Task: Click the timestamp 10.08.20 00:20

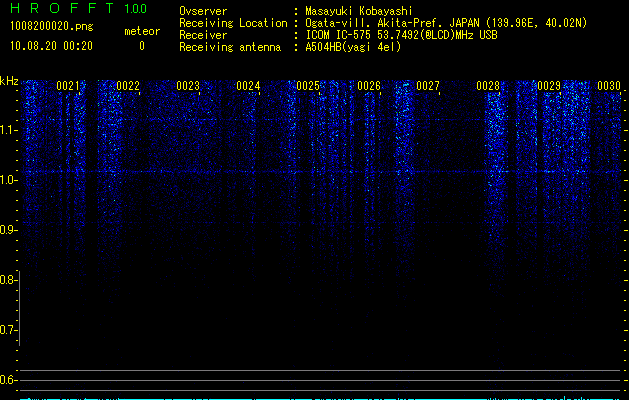Action: tap(51, 46)
